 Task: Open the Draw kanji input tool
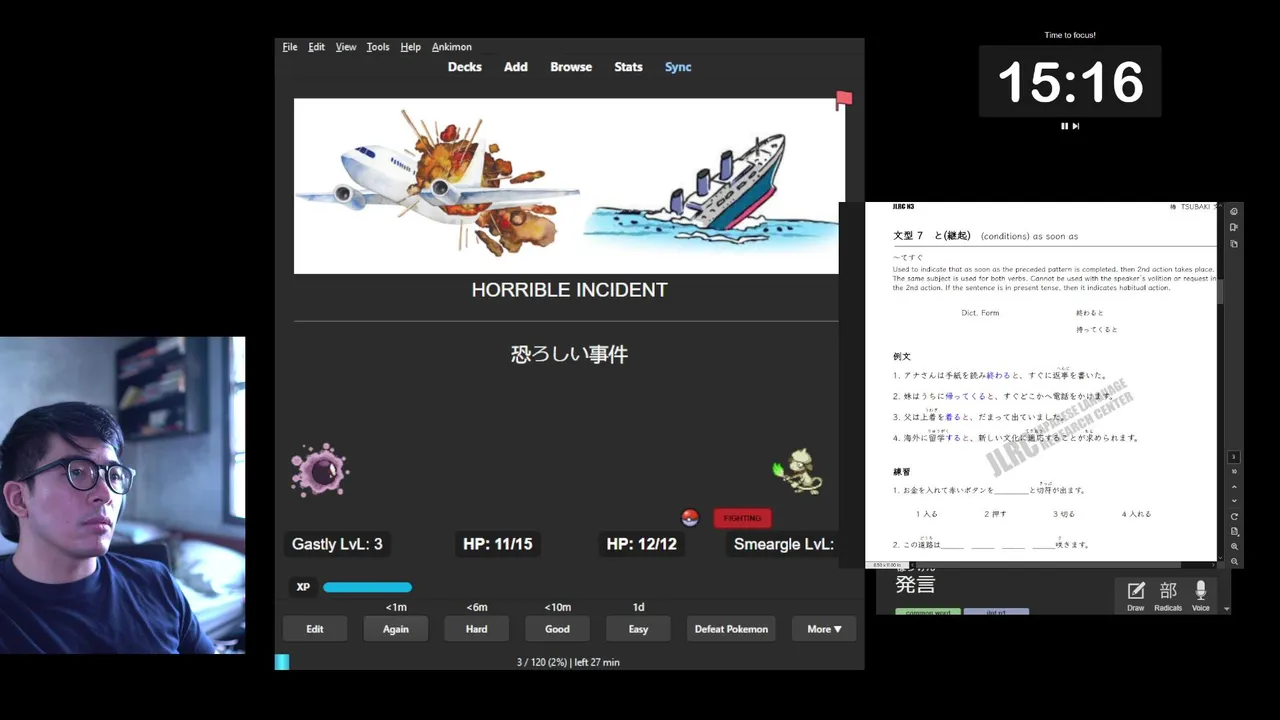pos(1136,596)
